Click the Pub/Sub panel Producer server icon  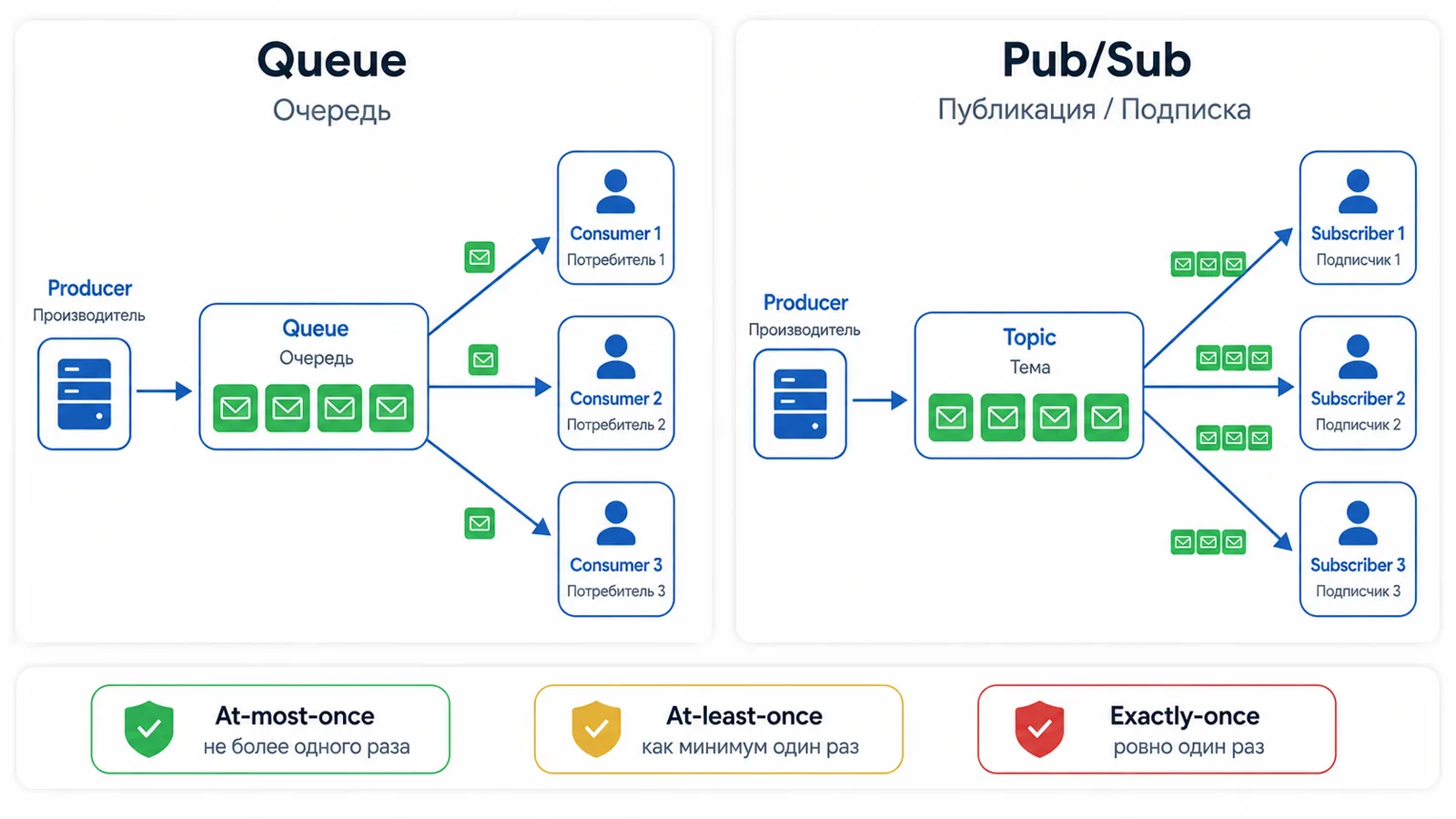coord(800,404)
